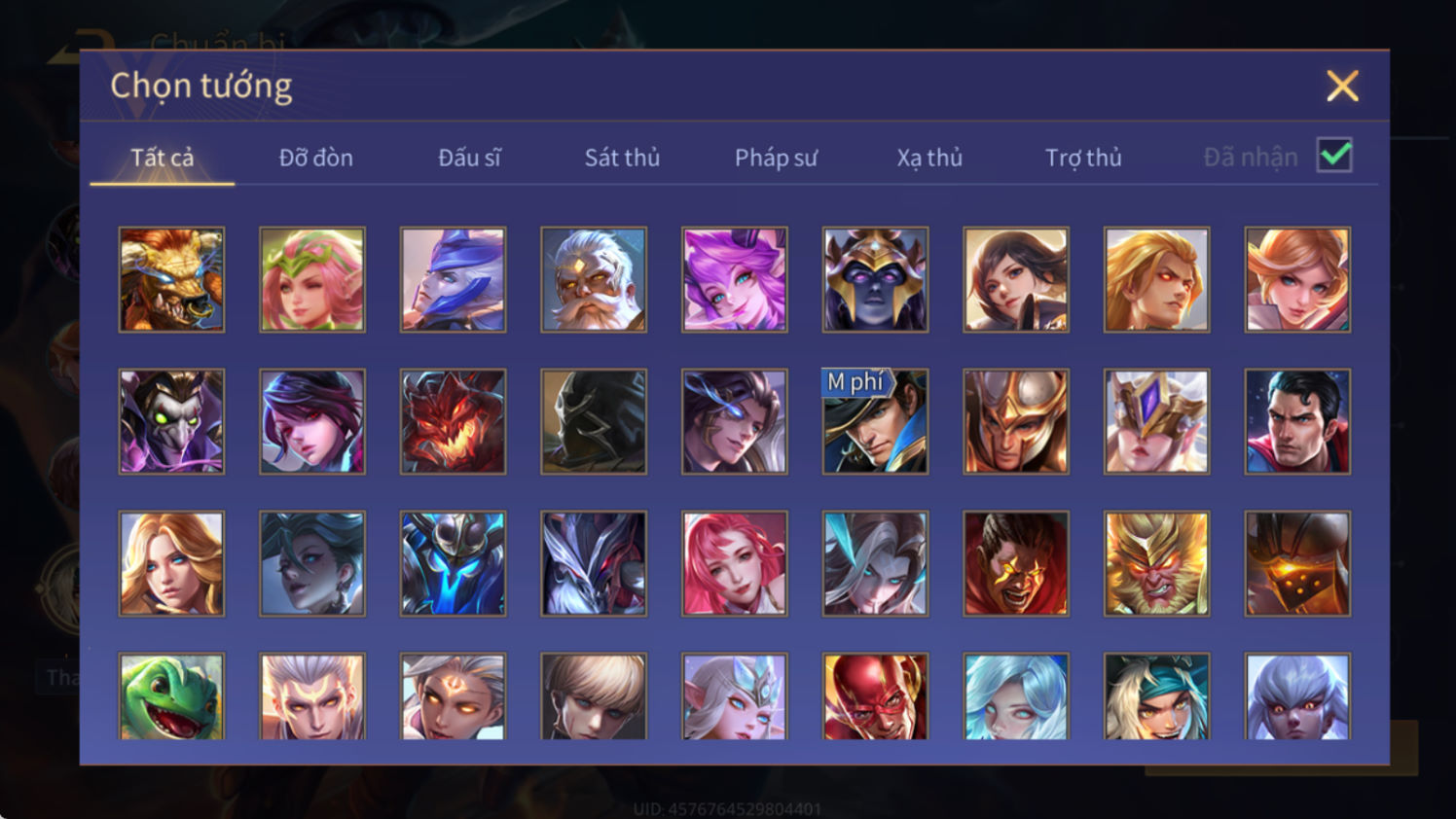Choose the red Flash hero portrait
Screen dimensions: 1456x819
875,696
